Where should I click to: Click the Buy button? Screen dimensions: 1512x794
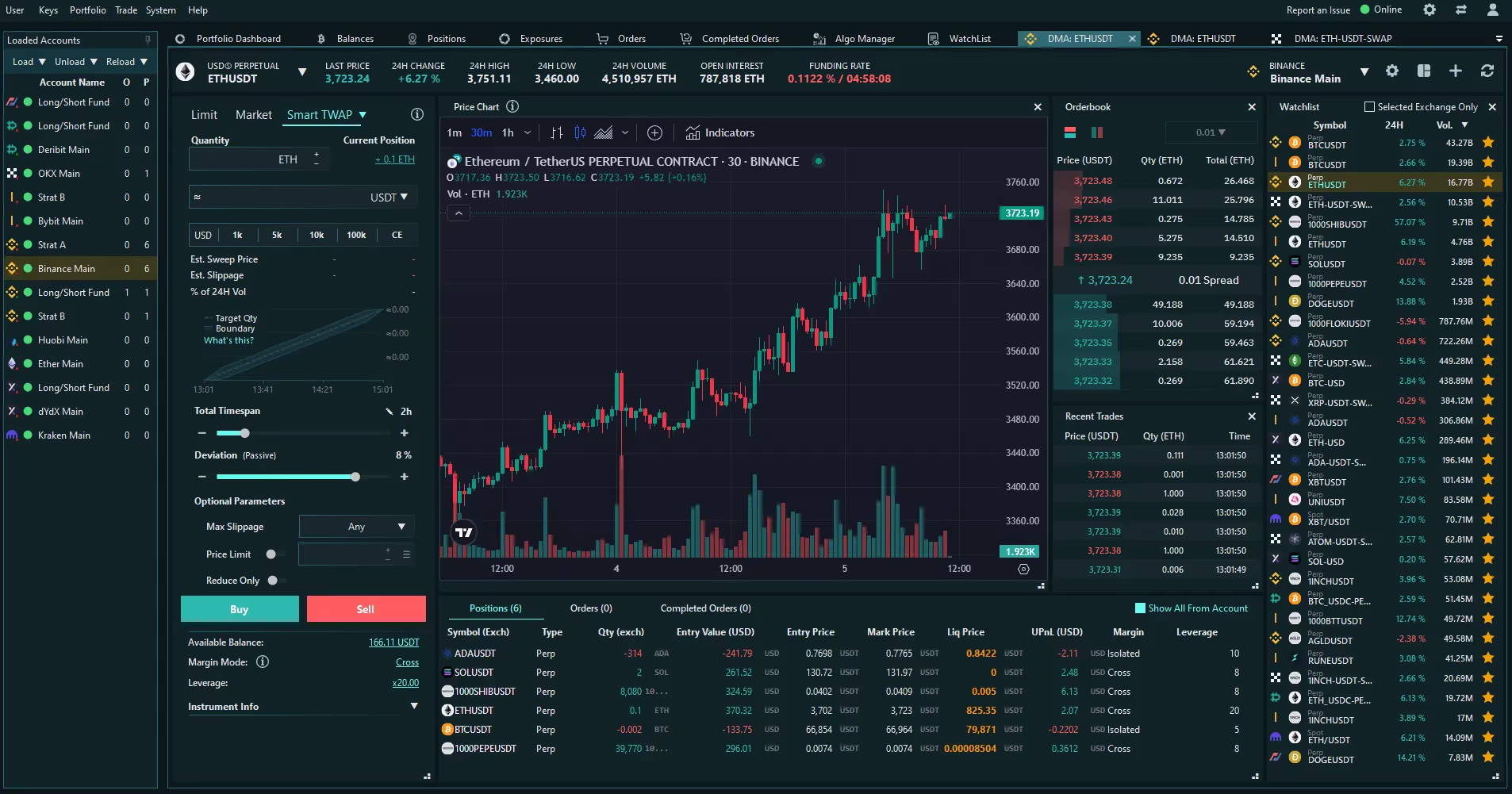[x=240, y=609]
